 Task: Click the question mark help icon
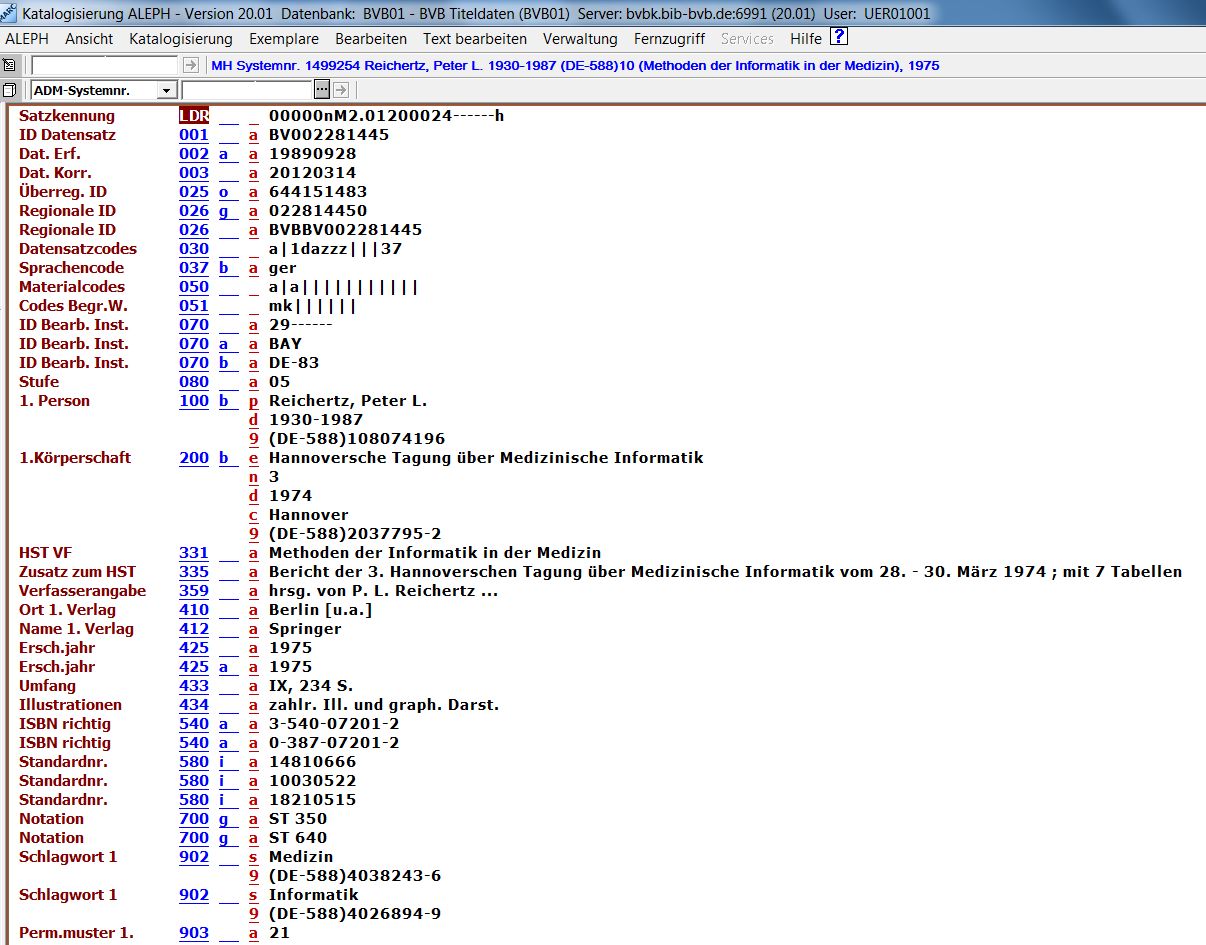click(839, 38)
